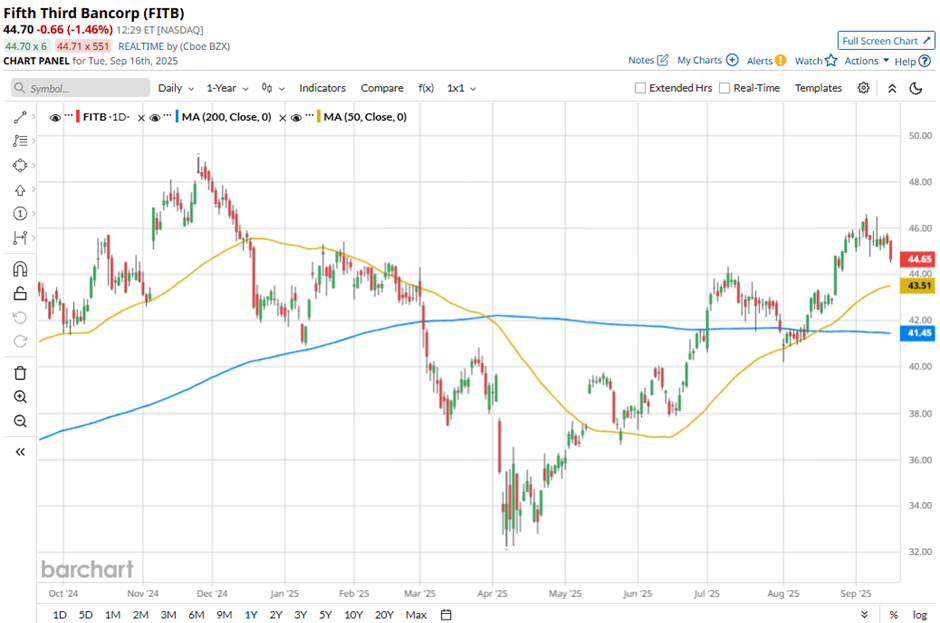Hide the MA 200 line via eye icon
940x623 pixels.
coord(155,118)
